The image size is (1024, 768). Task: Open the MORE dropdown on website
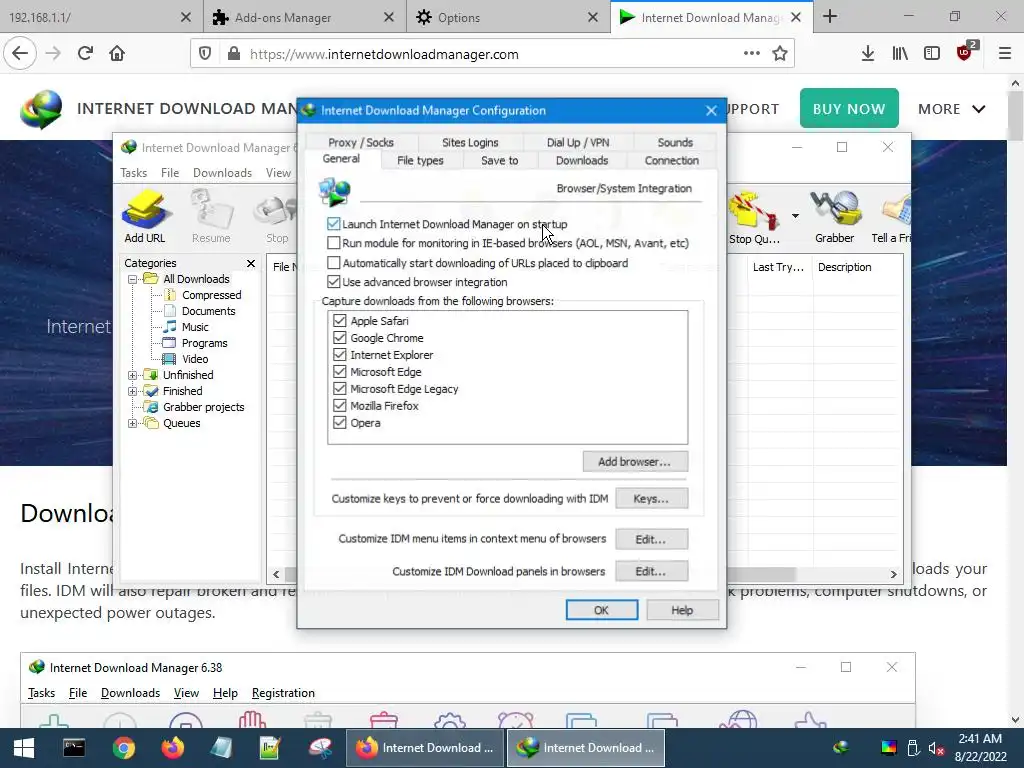click(952, 109)
